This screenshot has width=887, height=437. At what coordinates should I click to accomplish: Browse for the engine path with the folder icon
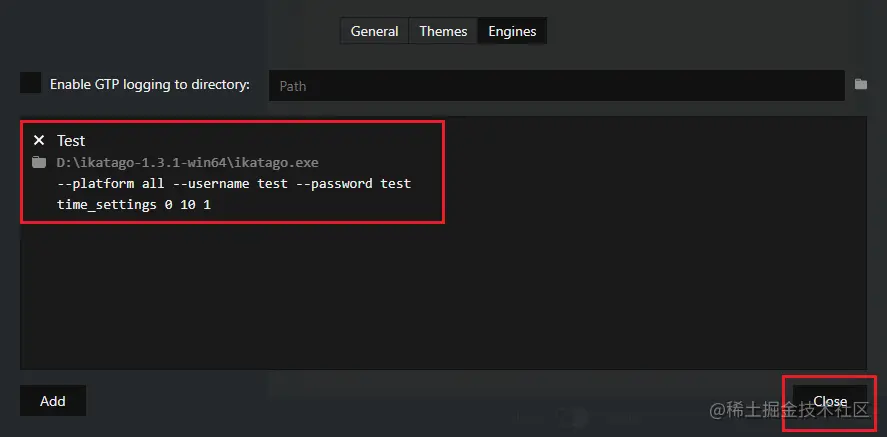pyautogui.click(x=38, y=163)
